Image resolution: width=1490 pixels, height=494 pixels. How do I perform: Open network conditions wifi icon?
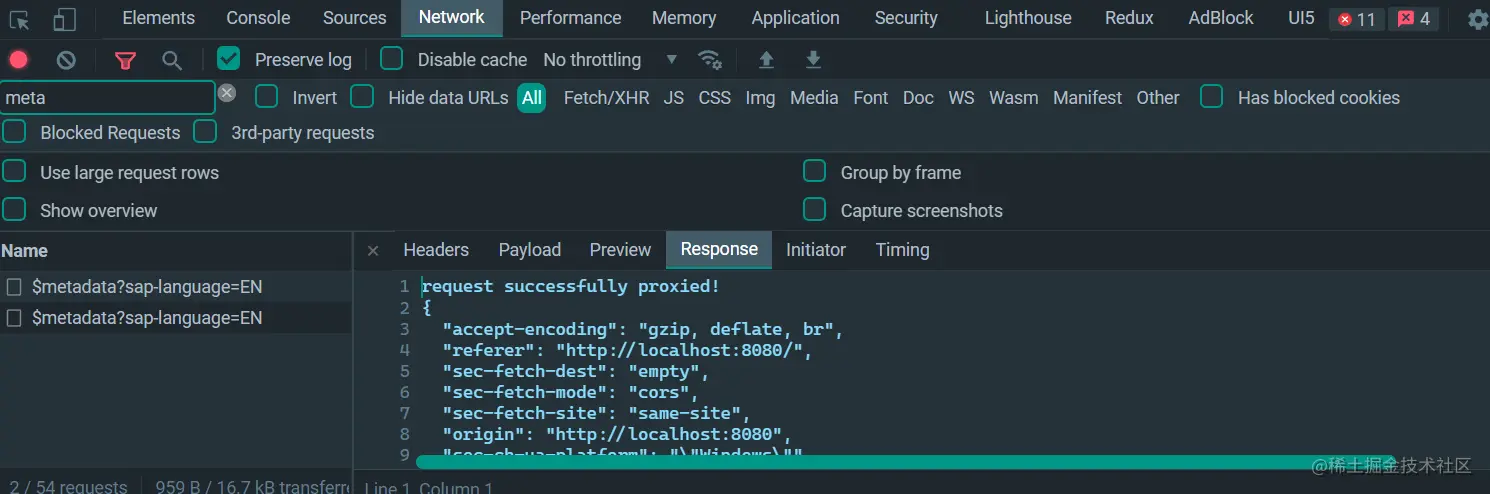pos(710,60)
